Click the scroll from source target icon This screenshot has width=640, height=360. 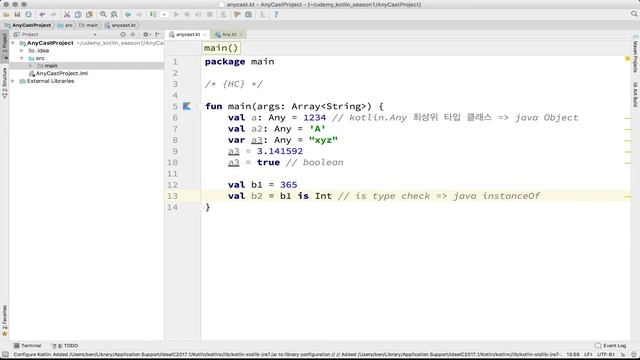(x=123, y=35)
